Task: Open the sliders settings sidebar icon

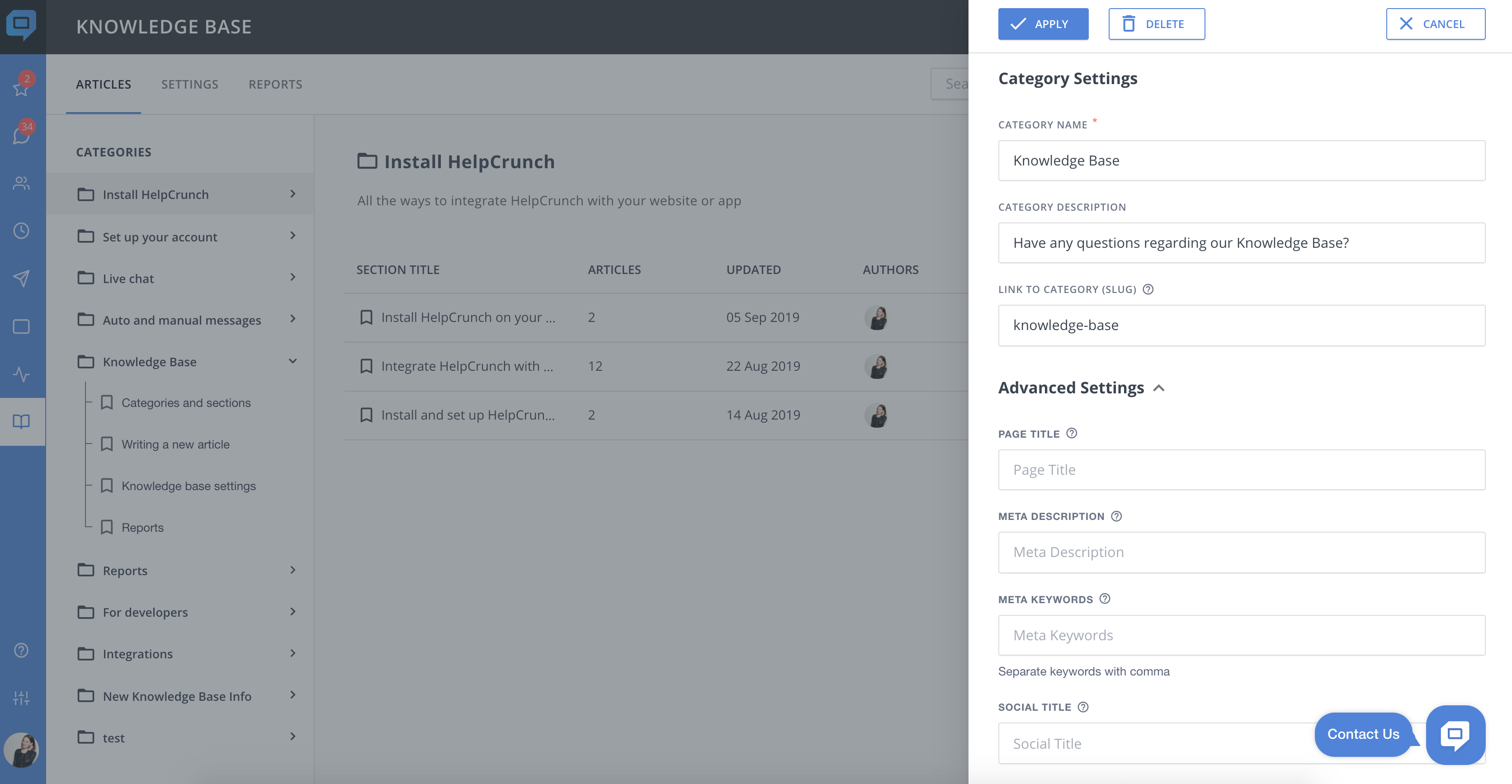Action: [21, 698]
